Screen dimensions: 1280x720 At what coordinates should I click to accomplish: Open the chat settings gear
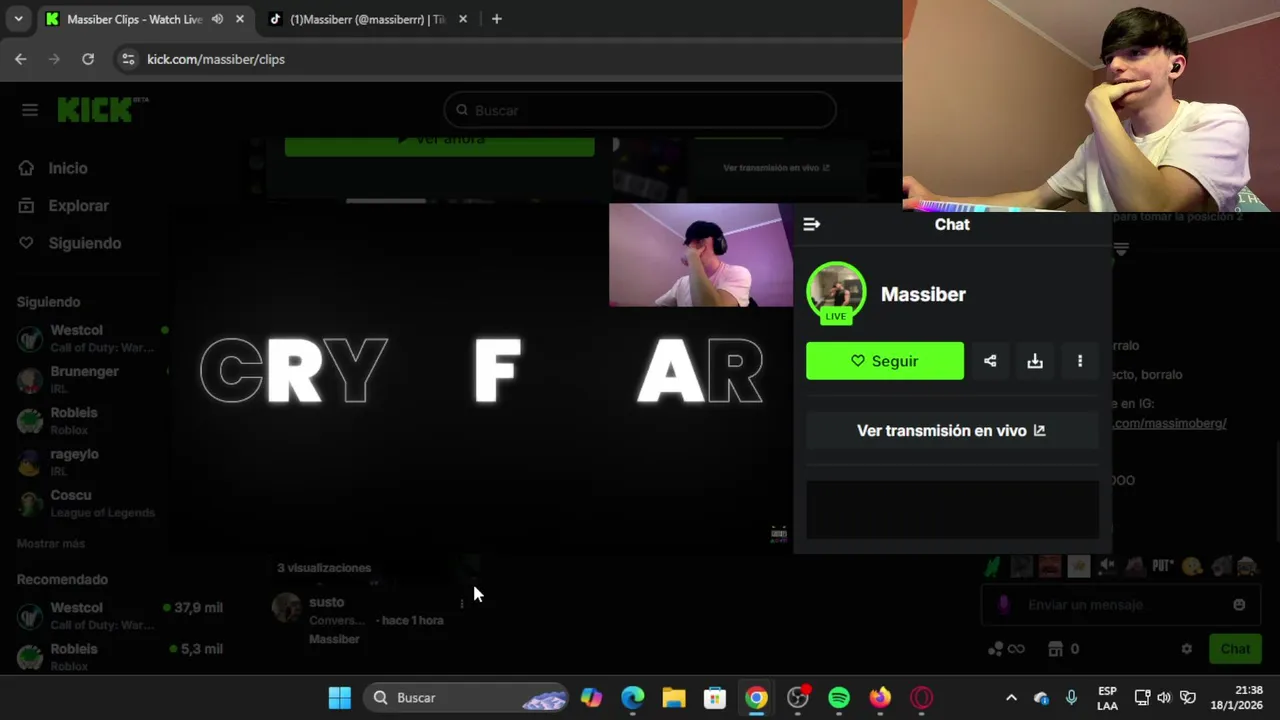point(1186,648)
